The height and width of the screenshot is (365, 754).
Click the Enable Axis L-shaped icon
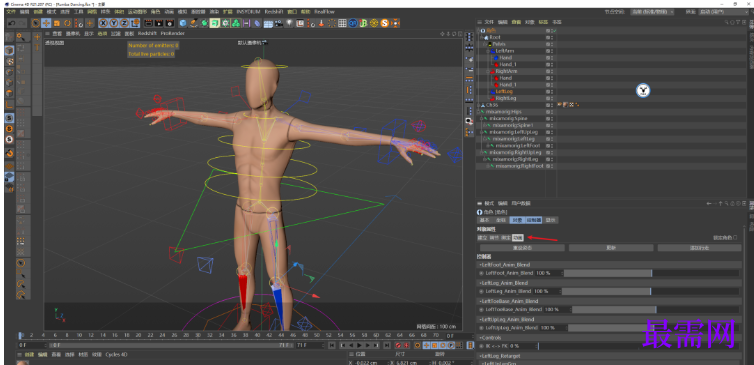click(x=9, y=104)
